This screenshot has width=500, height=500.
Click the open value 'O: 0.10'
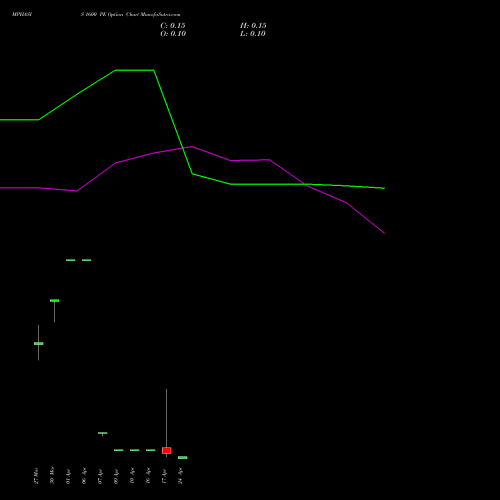173,34
